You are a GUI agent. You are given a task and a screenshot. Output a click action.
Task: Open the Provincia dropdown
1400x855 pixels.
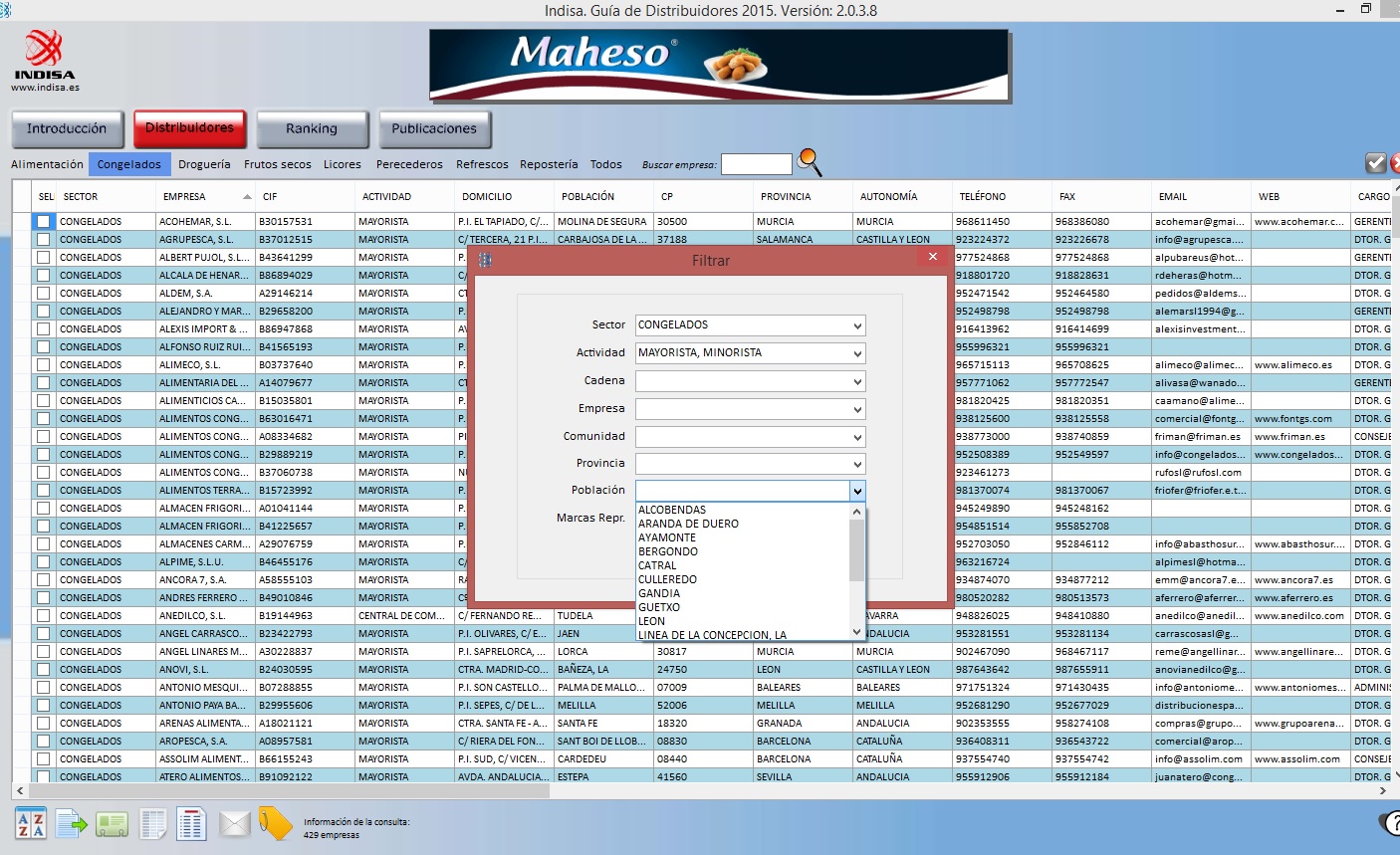pos(857,464)
